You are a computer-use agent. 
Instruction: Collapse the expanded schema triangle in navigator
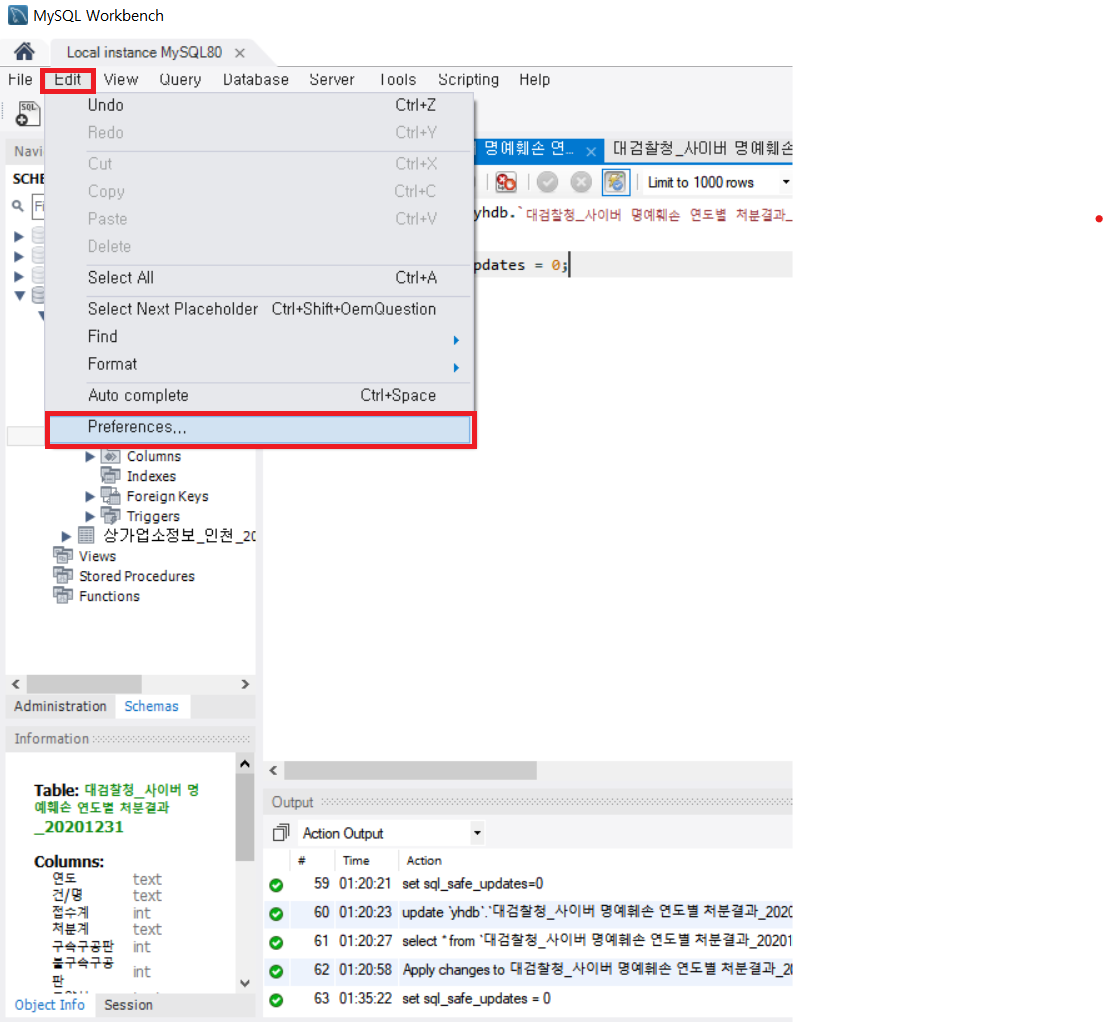(x=20, y=295)
